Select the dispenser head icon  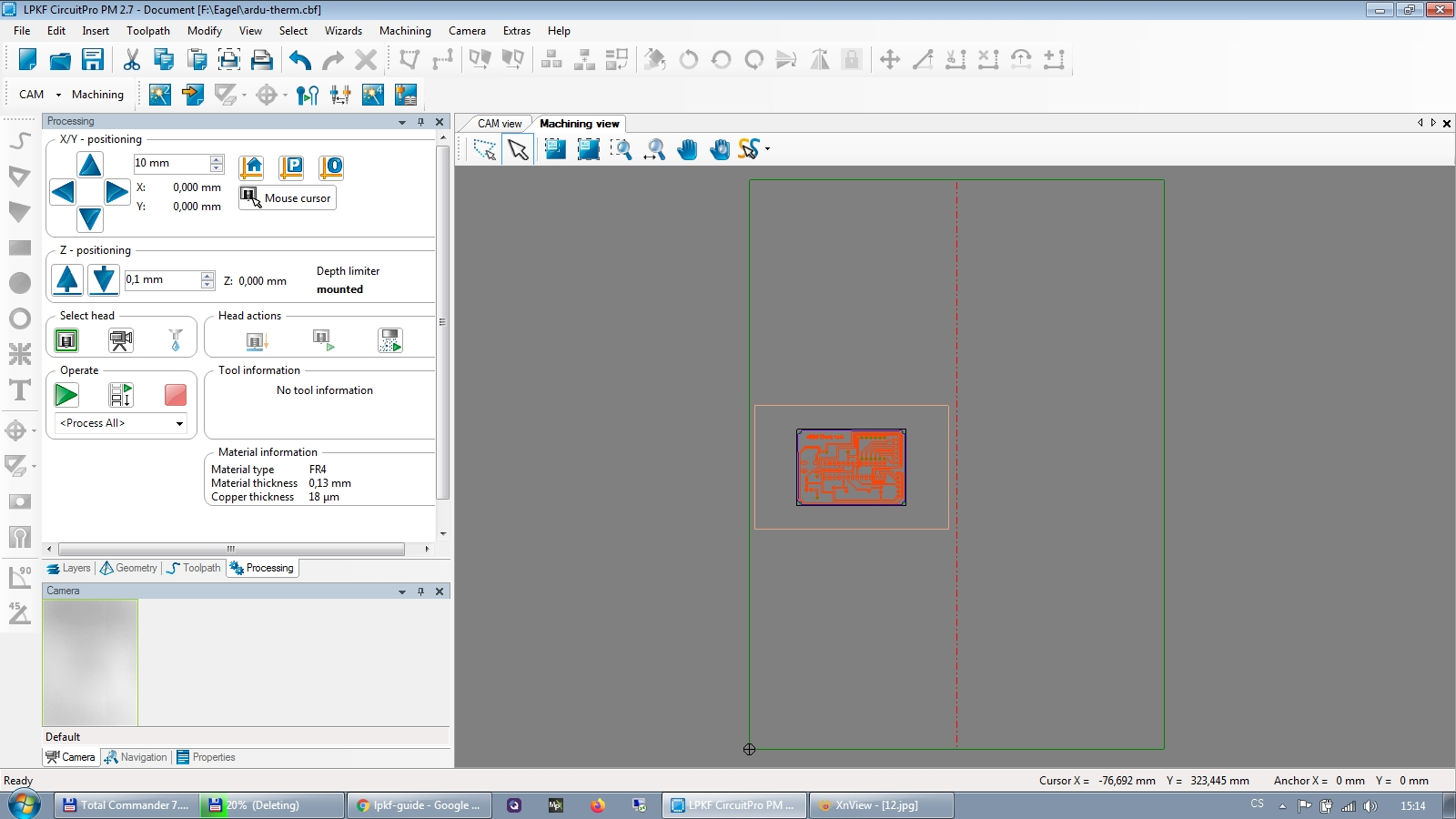point(176,340)
